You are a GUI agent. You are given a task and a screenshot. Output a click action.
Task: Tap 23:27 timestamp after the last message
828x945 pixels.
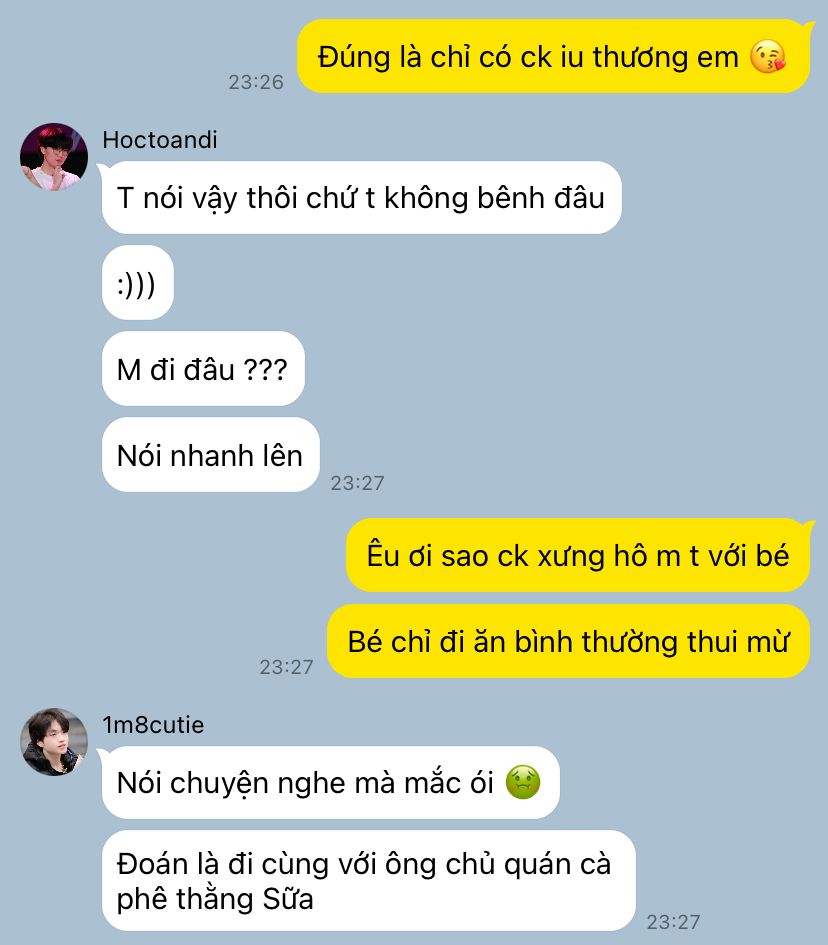pyautogui.click(x=673, y=921)
